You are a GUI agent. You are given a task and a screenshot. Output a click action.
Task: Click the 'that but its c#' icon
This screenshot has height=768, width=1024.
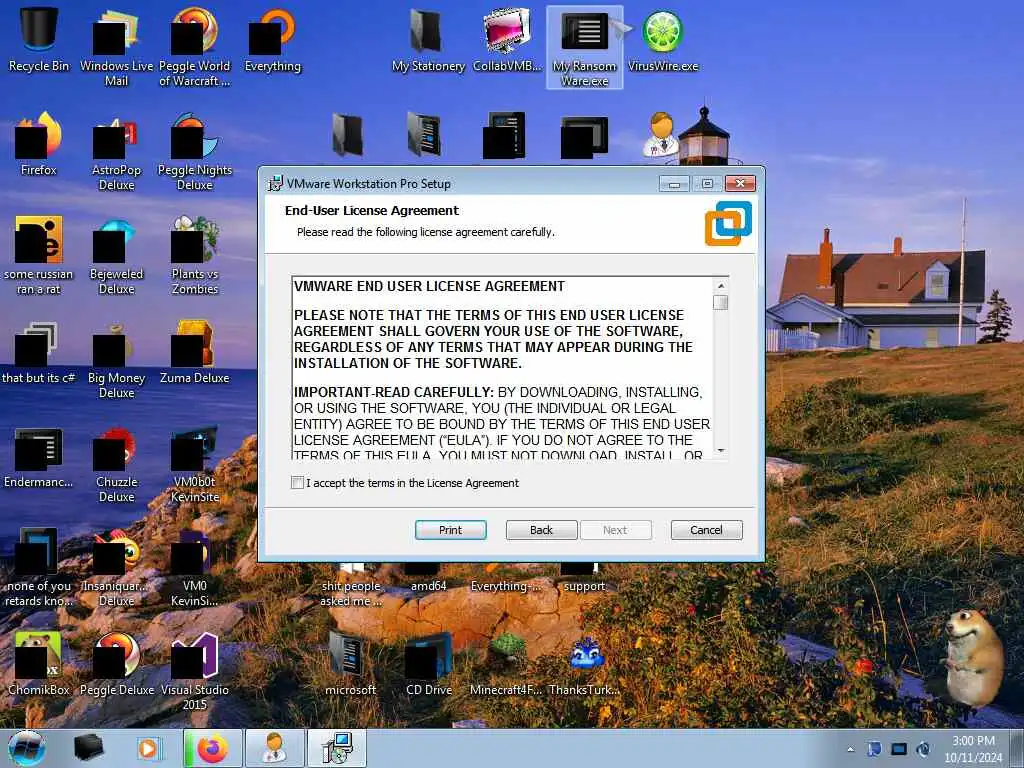39,351
